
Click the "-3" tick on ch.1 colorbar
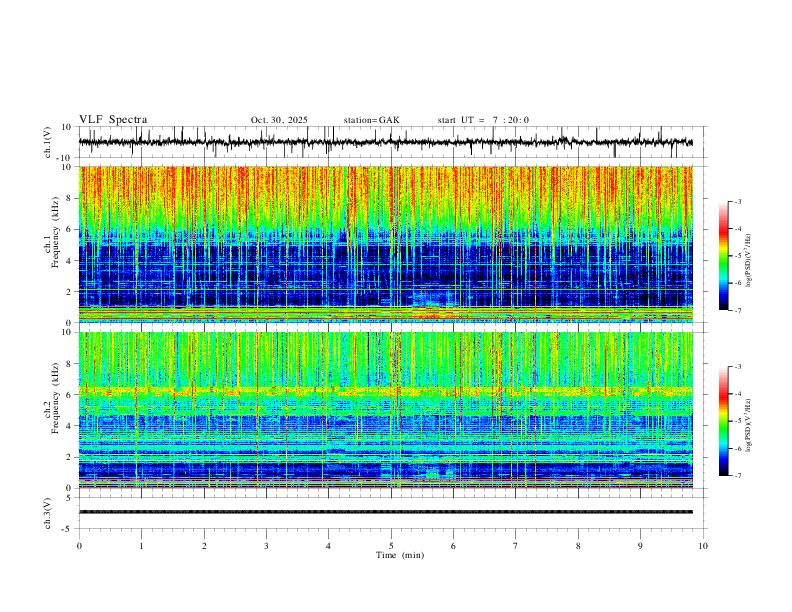click(x=738, y=201)
